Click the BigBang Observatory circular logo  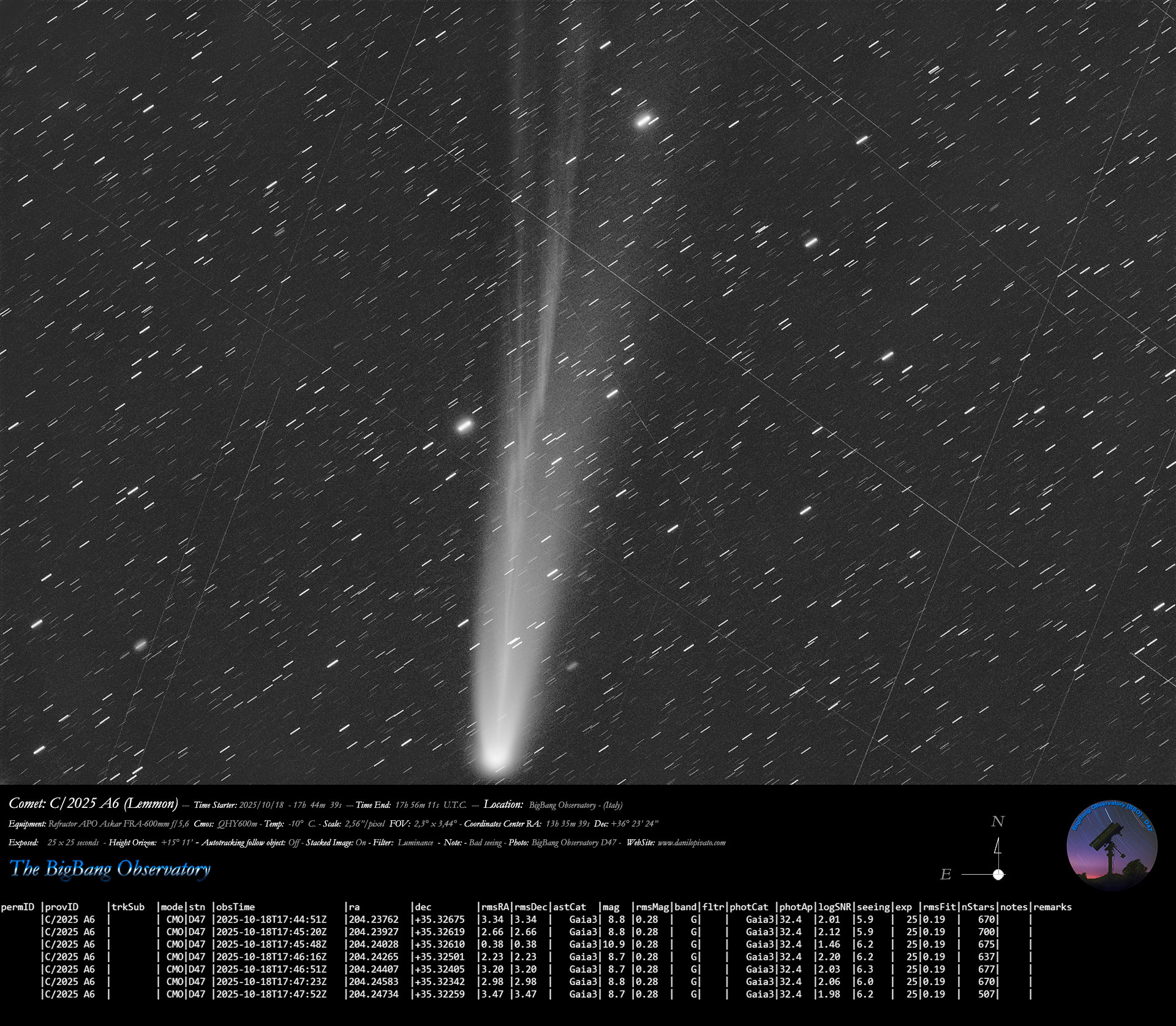(x=1112, y=845)
